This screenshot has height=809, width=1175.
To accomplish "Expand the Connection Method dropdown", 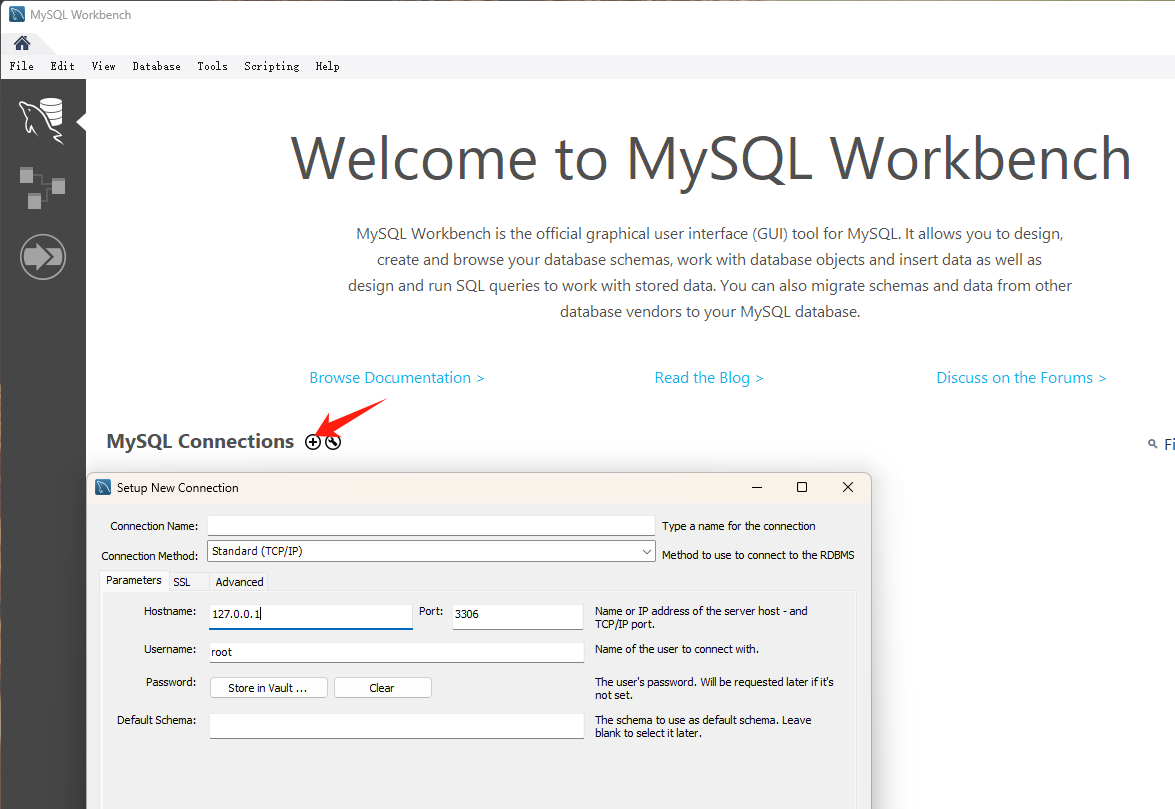I will [646, 551].
